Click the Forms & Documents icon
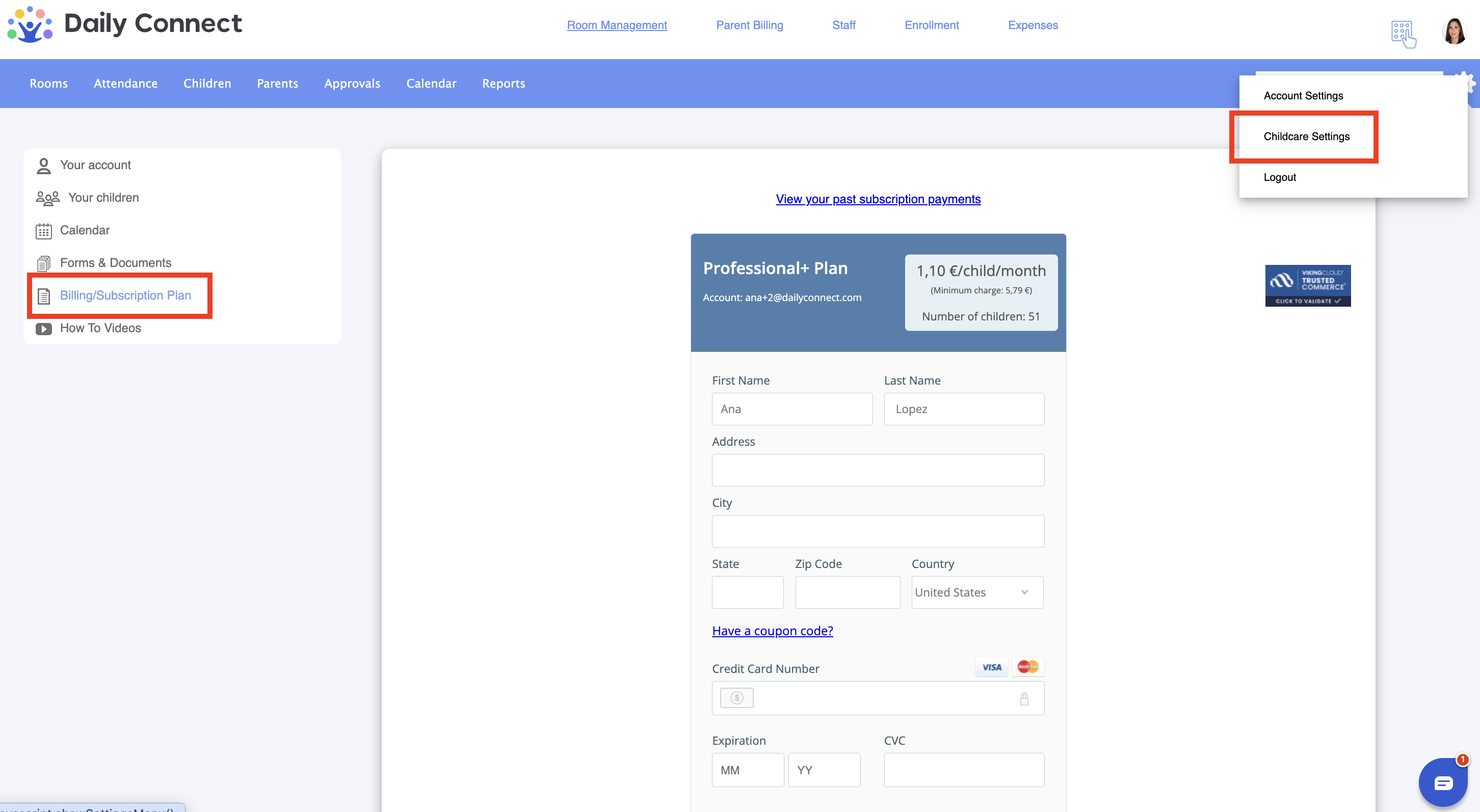This screenshot has width=1480, height=812. click(44, 263)
